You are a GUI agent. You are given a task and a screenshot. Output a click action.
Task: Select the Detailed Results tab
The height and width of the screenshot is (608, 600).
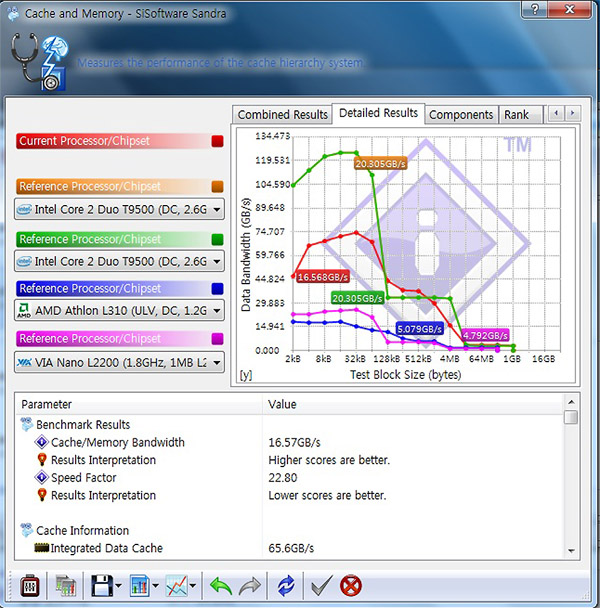tap(378, 113)
